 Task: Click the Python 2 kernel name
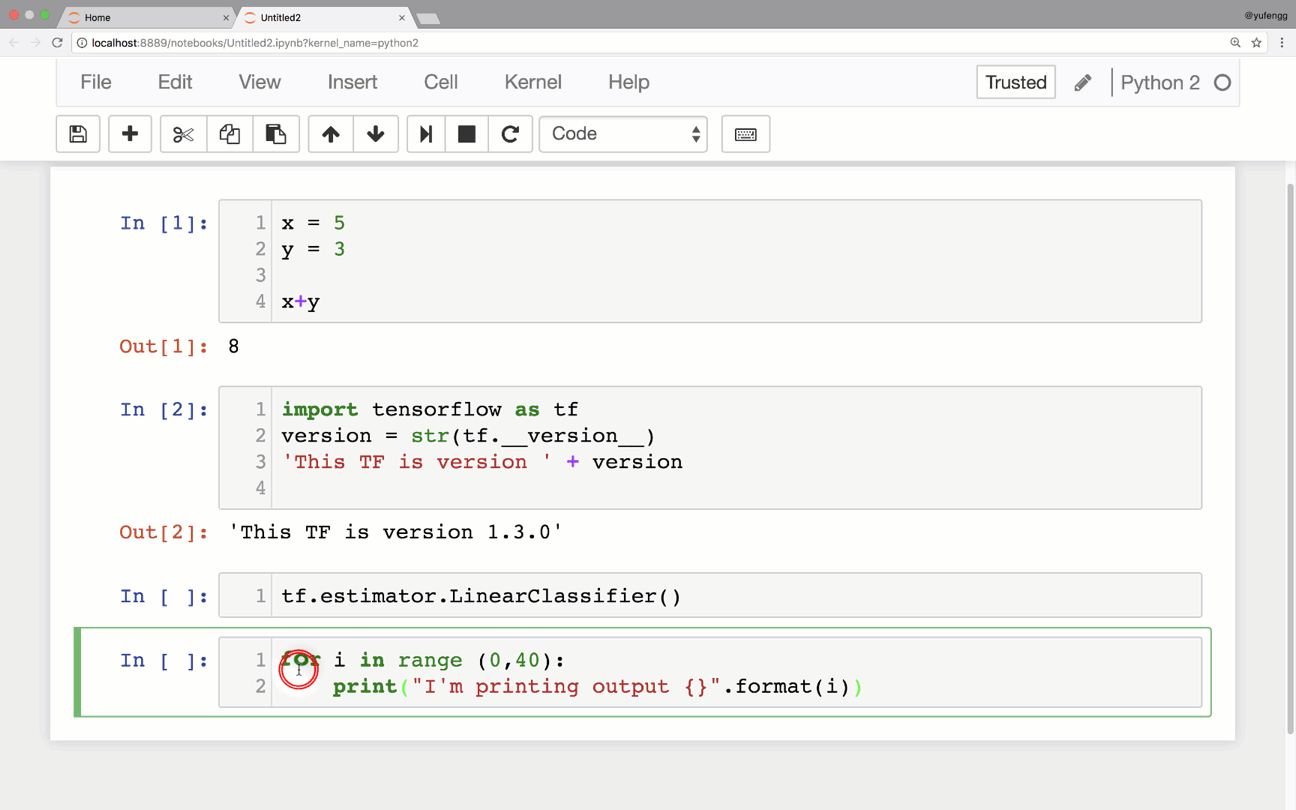click(1160, 83)
